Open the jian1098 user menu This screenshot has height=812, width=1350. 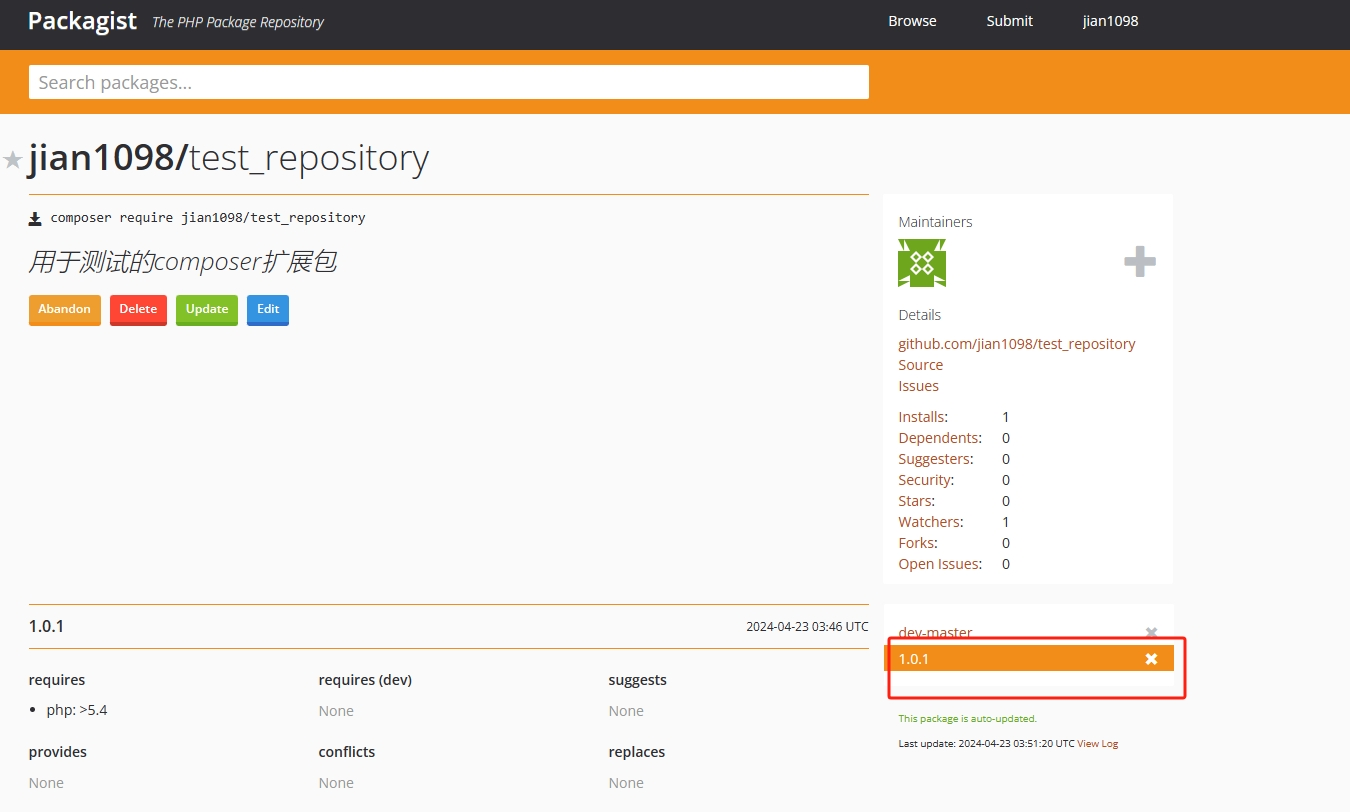(x=1110, y=21)
